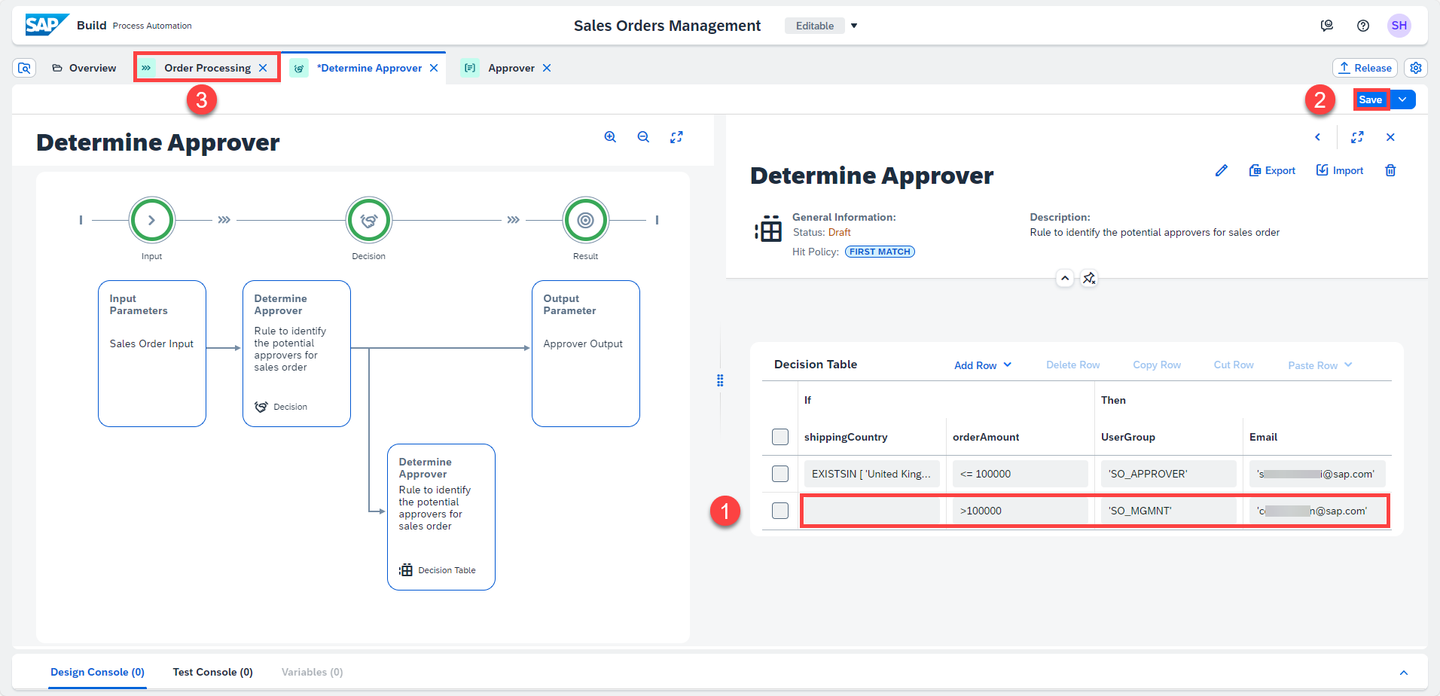Open the feedback icon in header
Image resolution: width=1440 pixels, height=696 pixels.
(1327, 26)
